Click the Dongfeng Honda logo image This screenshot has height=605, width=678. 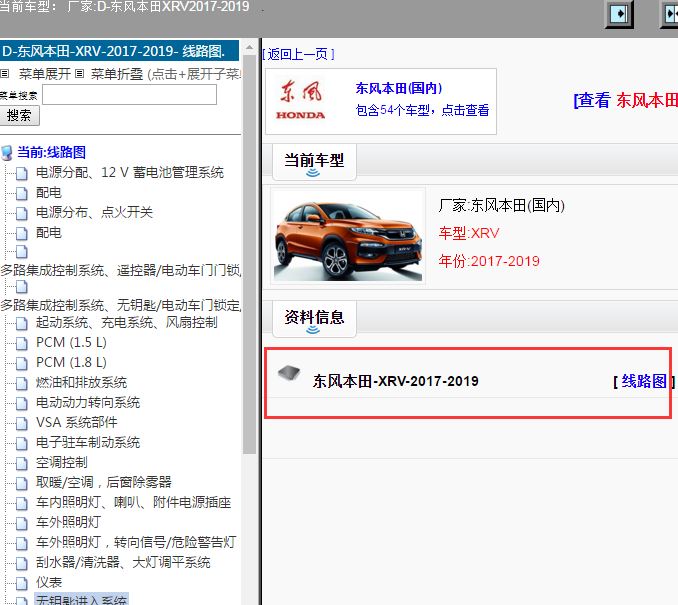(301, 100)
